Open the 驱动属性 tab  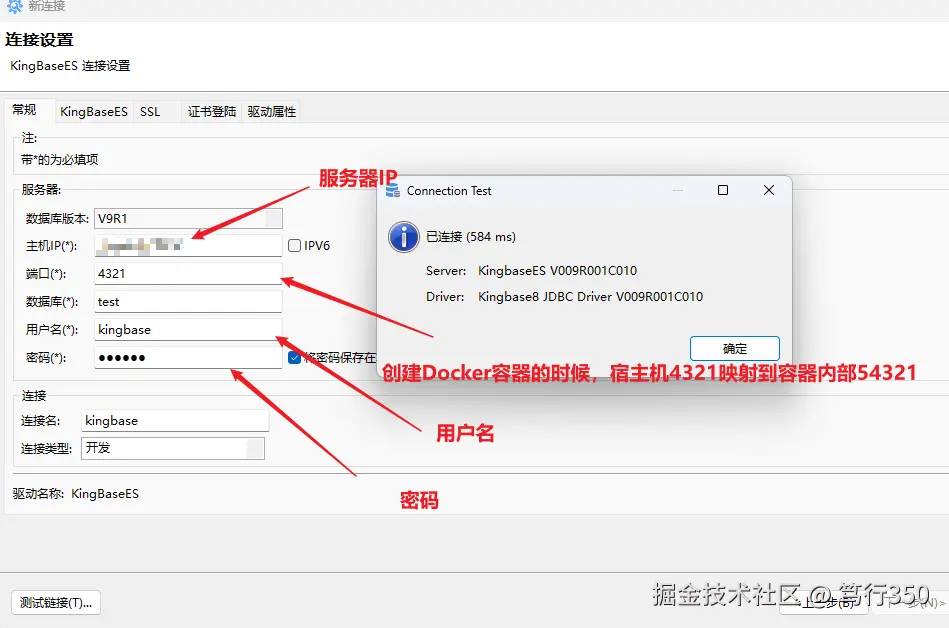(x=272, y=111)
